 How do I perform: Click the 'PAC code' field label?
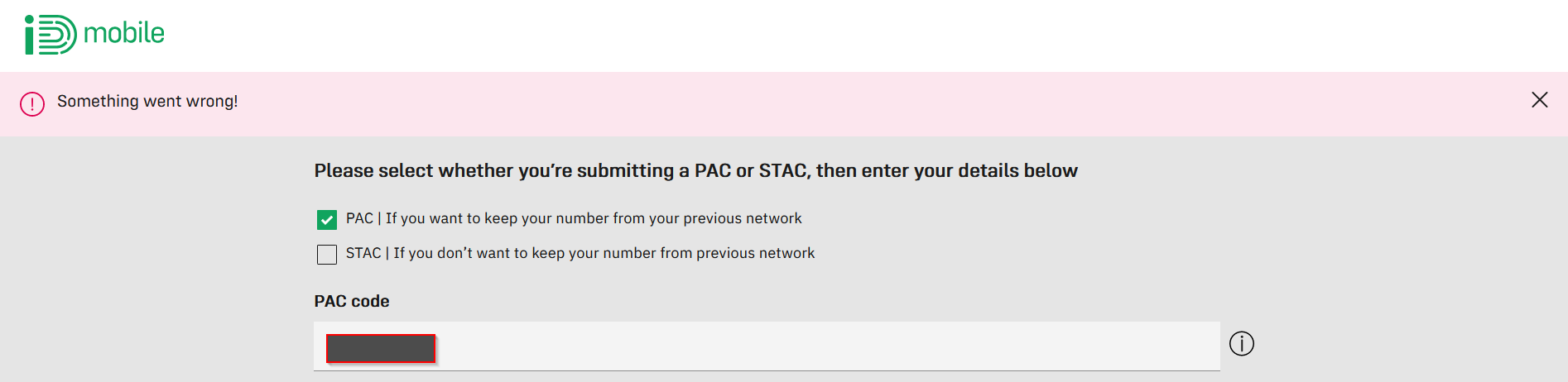[x=352, y=301]
